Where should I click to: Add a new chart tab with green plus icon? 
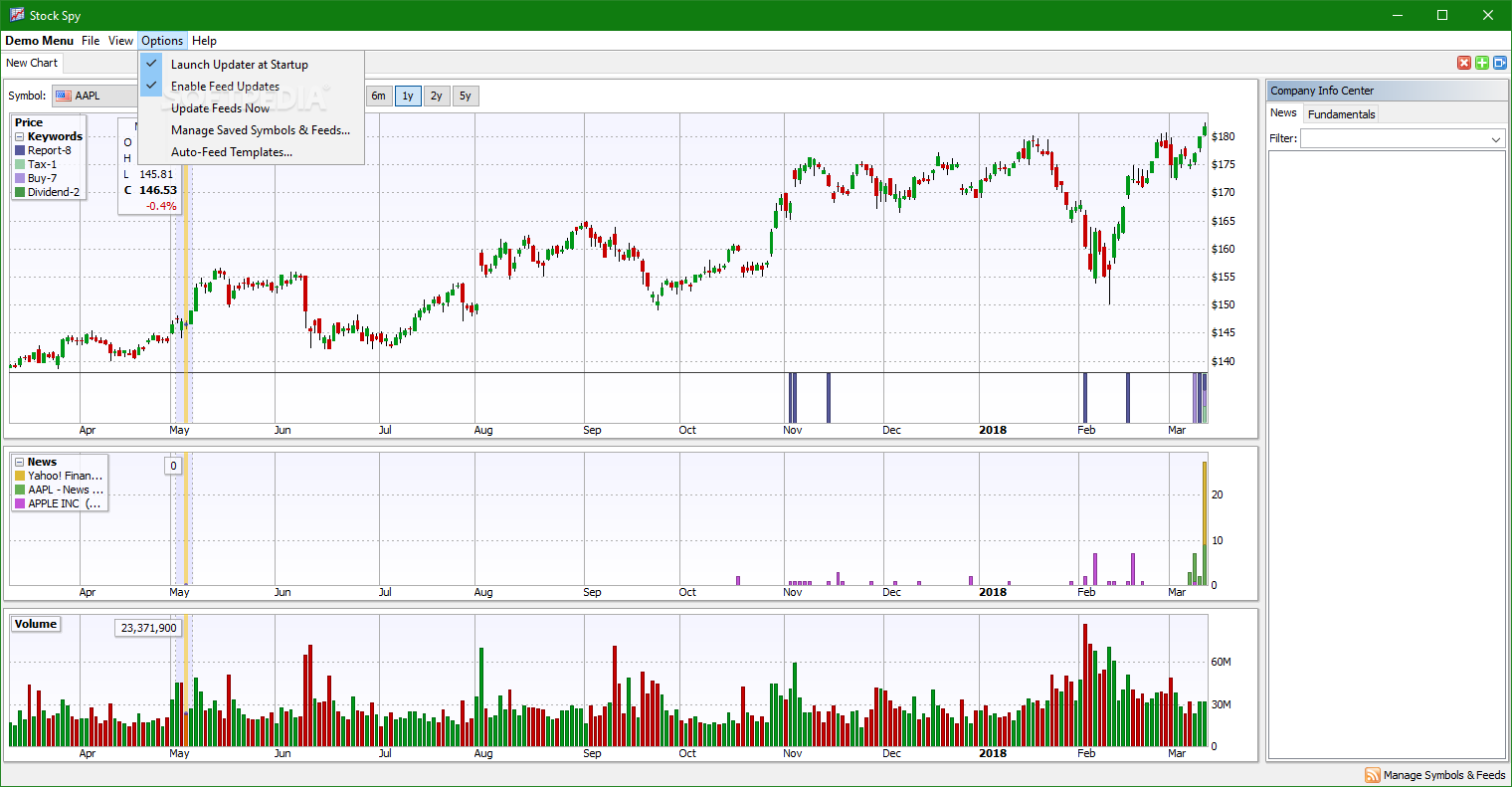1482,63
